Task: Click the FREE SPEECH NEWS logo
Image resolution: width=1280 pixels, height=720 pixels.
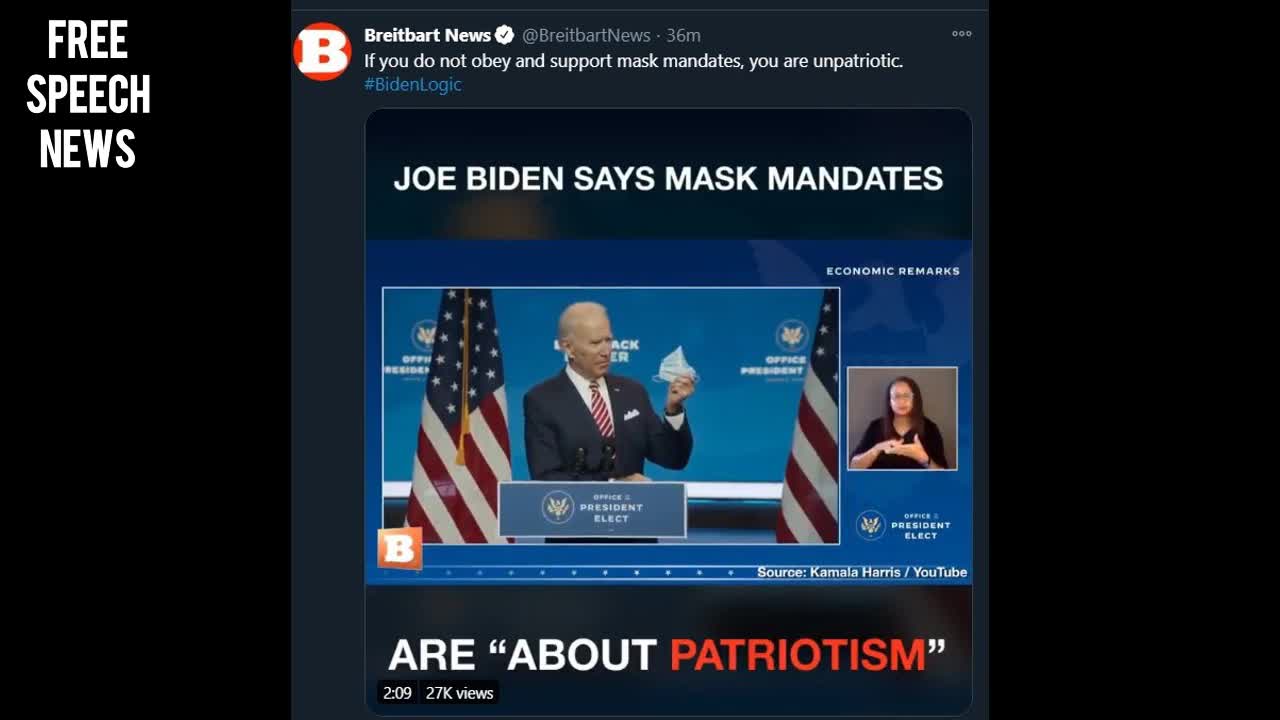Action: click(88, 95)
